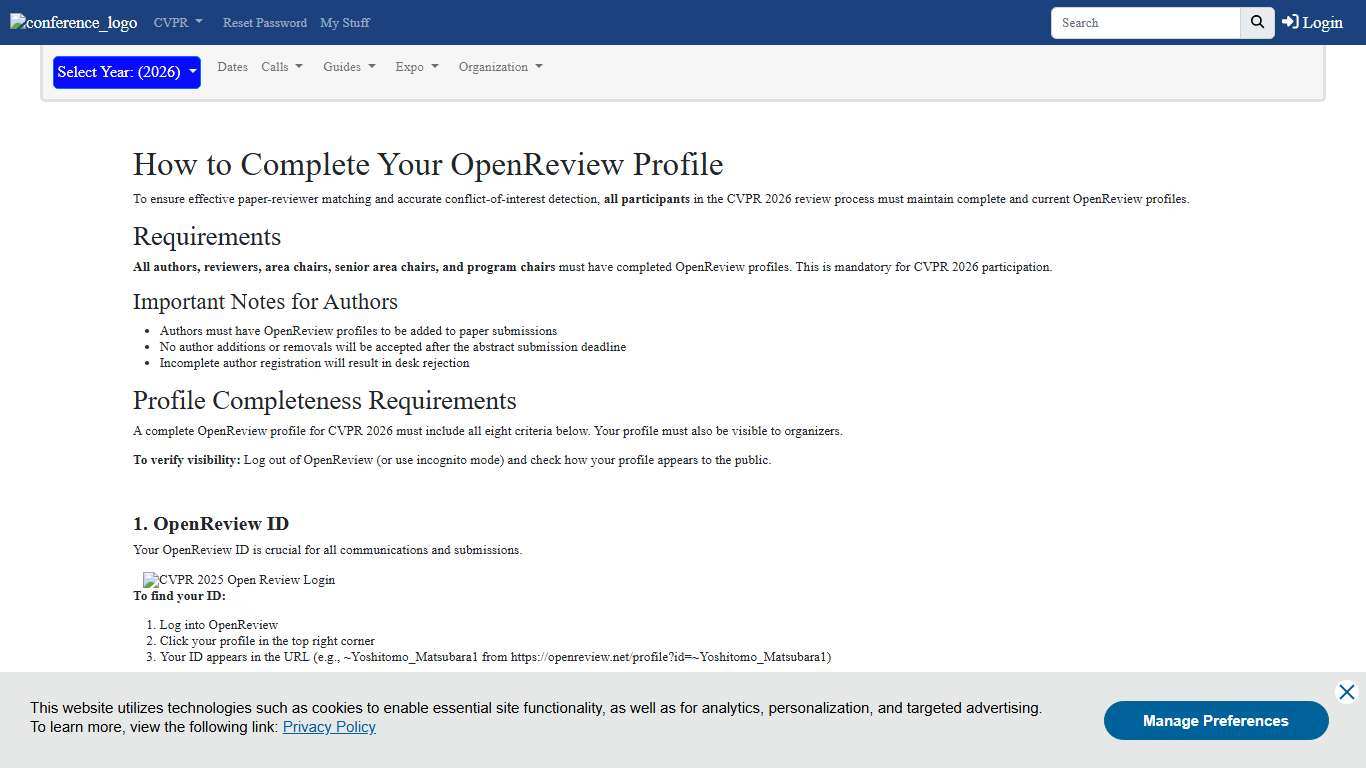Open the Calls dropdown
The width and height of the screenshot is (1366, 768).
pos(281,67)
